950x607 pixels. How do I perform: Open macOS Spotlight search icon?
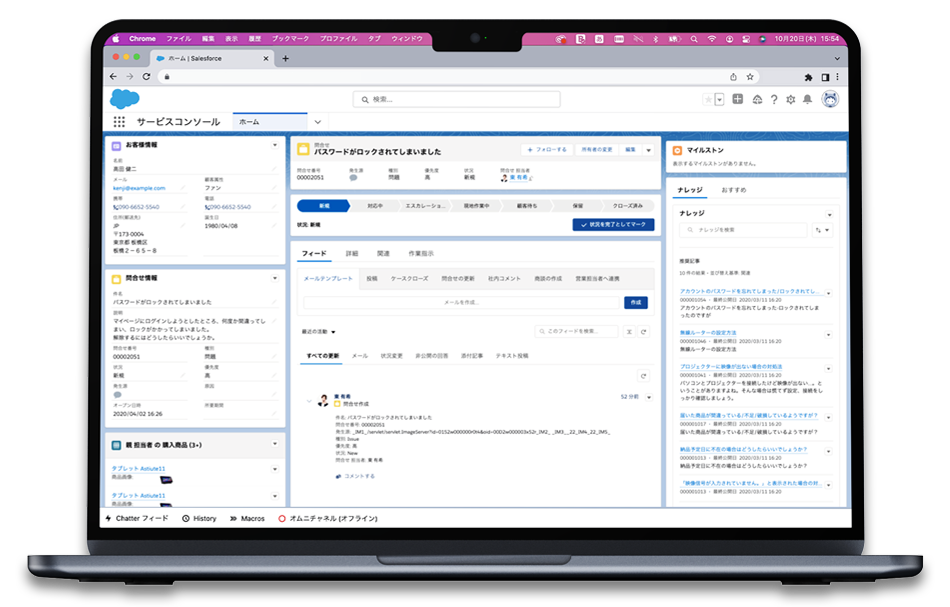point(694,39)
